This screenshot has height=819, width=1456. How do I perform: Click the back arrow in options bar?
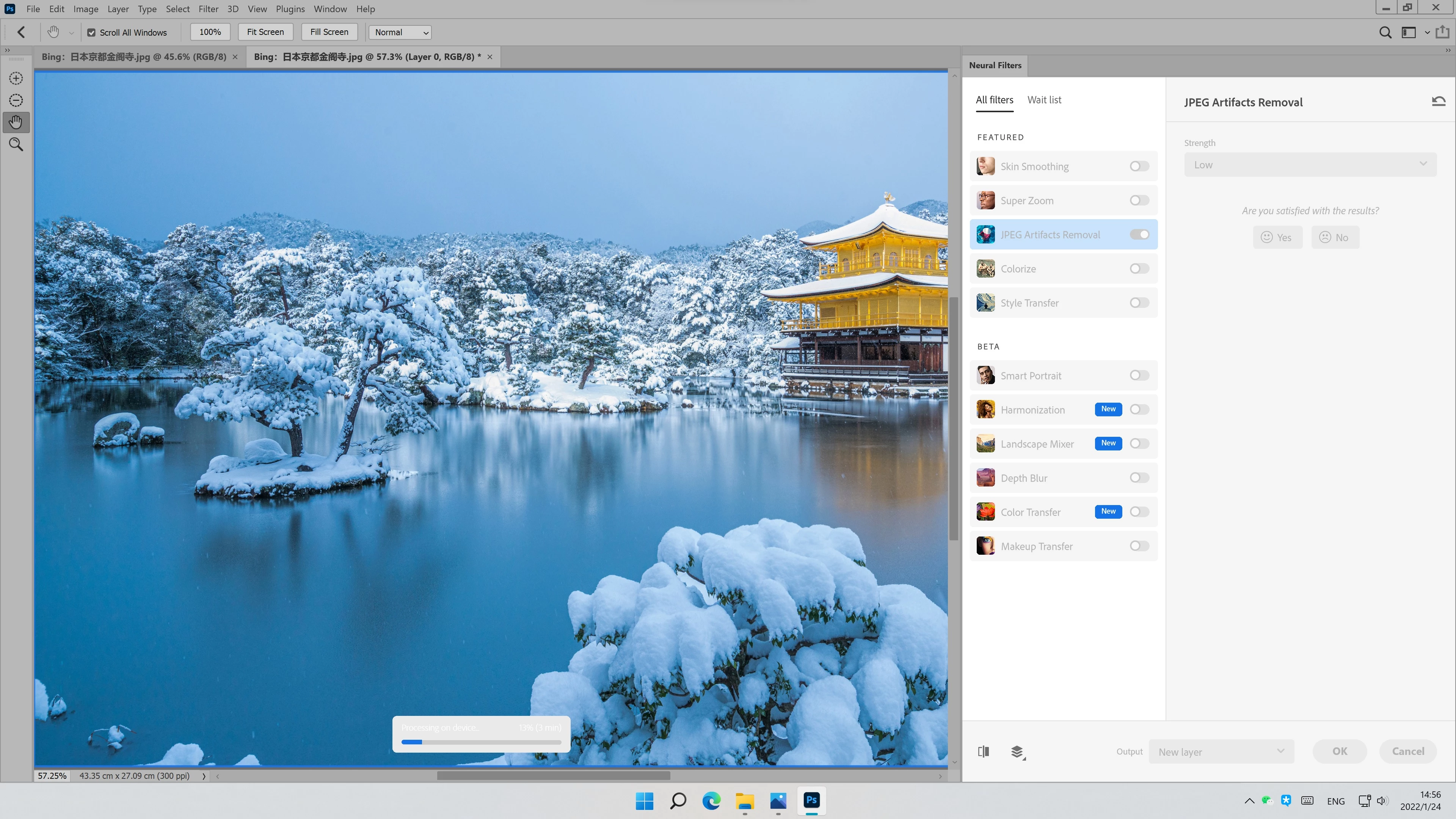pos(21,32)
